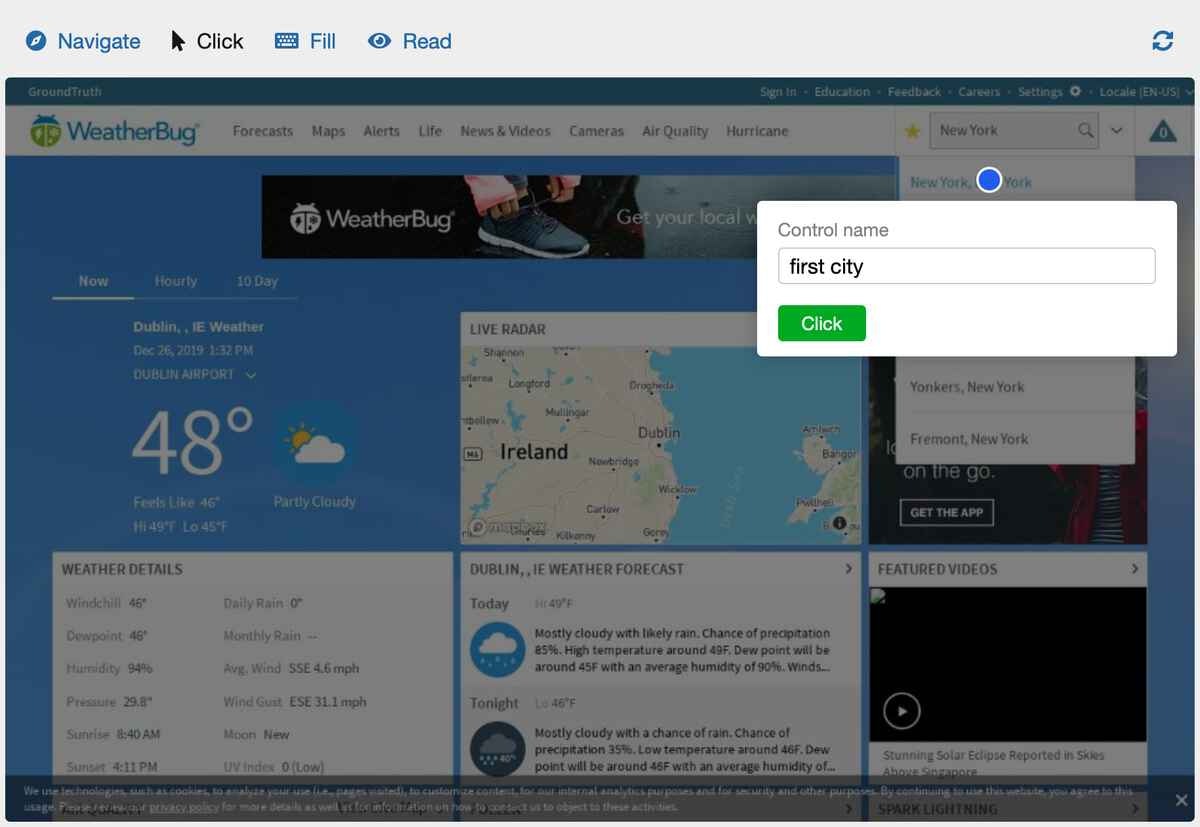Switch to the Hourly tab

tap(176, 281)
